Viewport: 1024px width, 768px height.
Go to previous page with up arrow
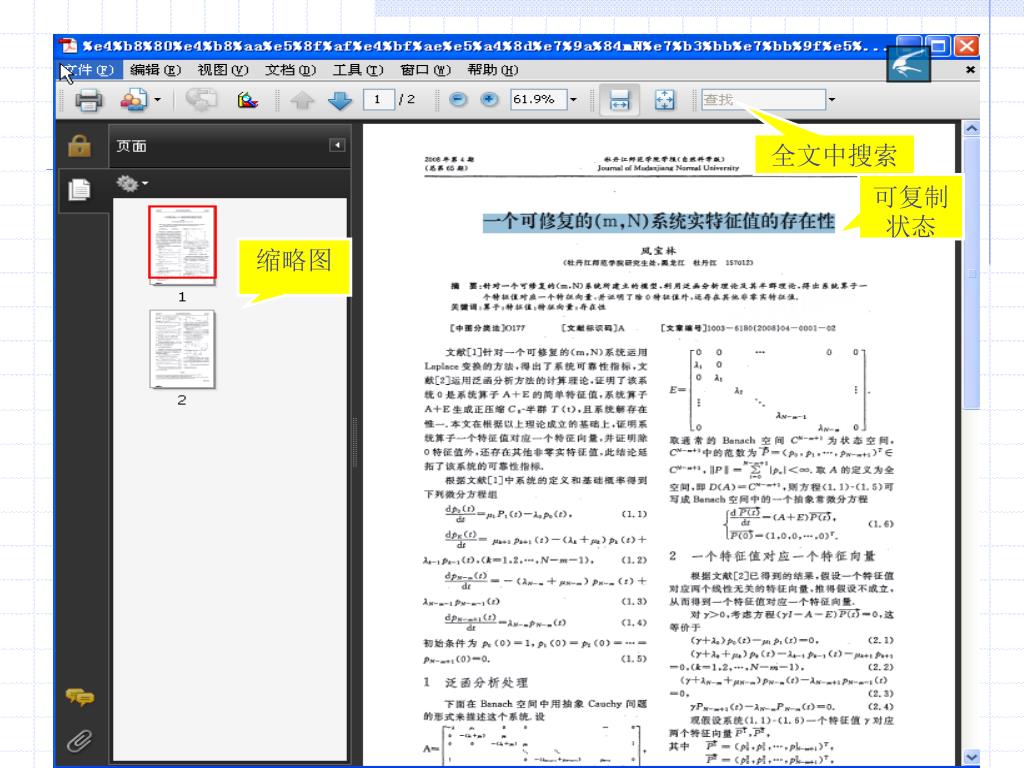pos(302,100)
